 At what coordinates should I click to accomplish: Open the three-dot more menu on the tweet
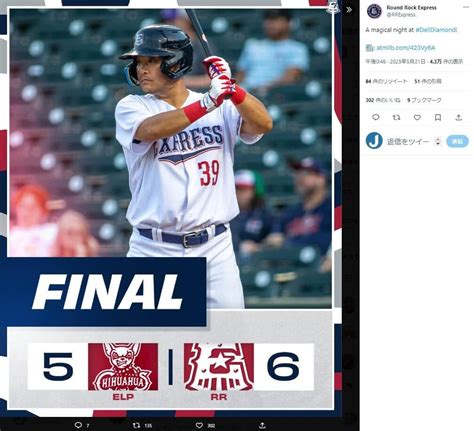tap(466, 7)
